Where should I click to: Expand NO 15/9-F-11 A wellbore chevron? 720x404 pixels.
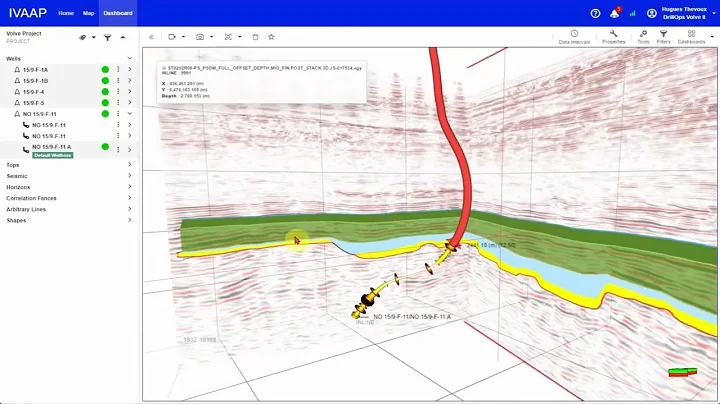click(x=130, y=150)
